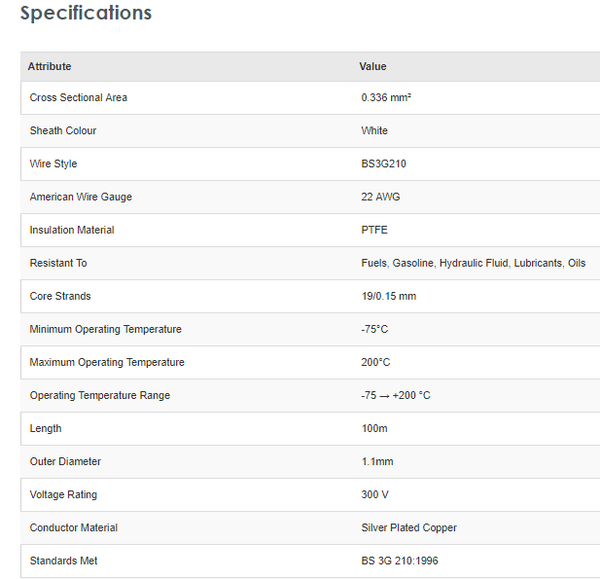Select the Minimum Operating Temperature label
The width and height of the screenshot is (600, 579).
tap(106, 329)
